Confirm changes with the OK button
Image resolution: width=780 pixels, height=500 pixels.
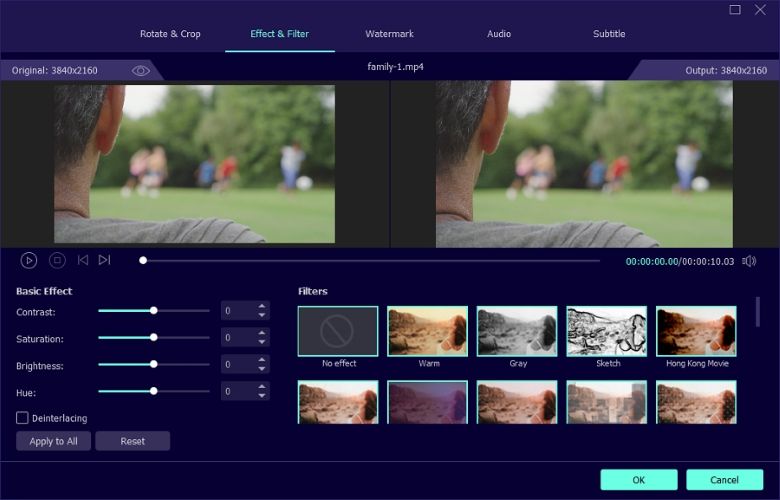639,480
